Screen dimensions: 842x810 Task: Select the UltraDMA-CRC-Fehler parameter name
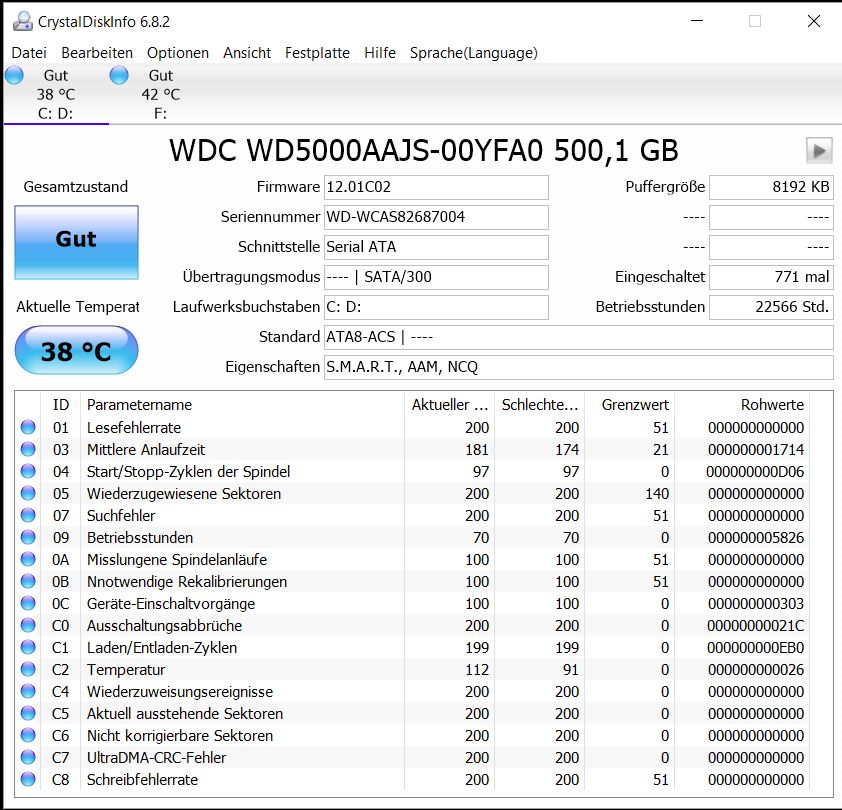(x=157, y=758)
